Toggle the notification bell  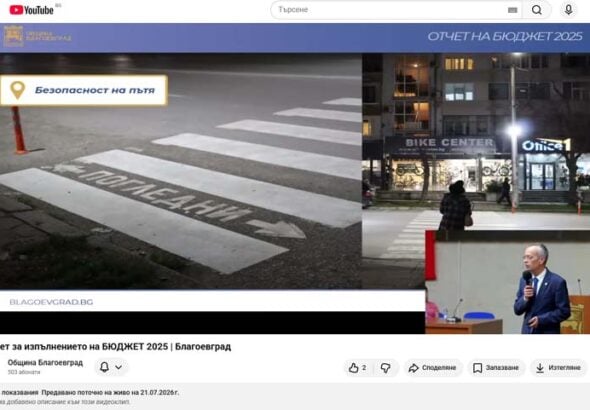[x=104, y=367]
